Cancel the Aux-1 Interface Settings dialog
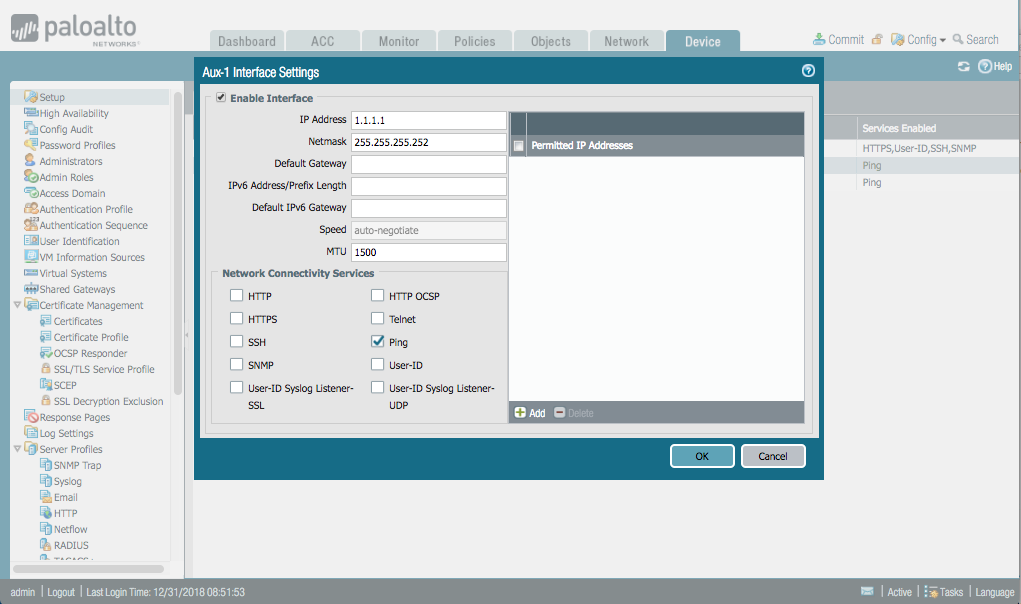The width and height of the screenshot is (1021, 604). click(773, 456)
